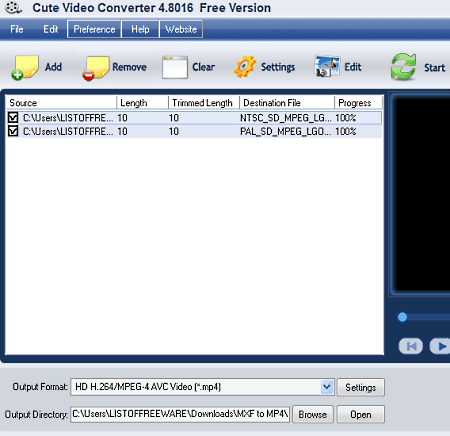The image size is (450, 436).
Task: Click 100% progress in the NTSC row
Action: 346,118
